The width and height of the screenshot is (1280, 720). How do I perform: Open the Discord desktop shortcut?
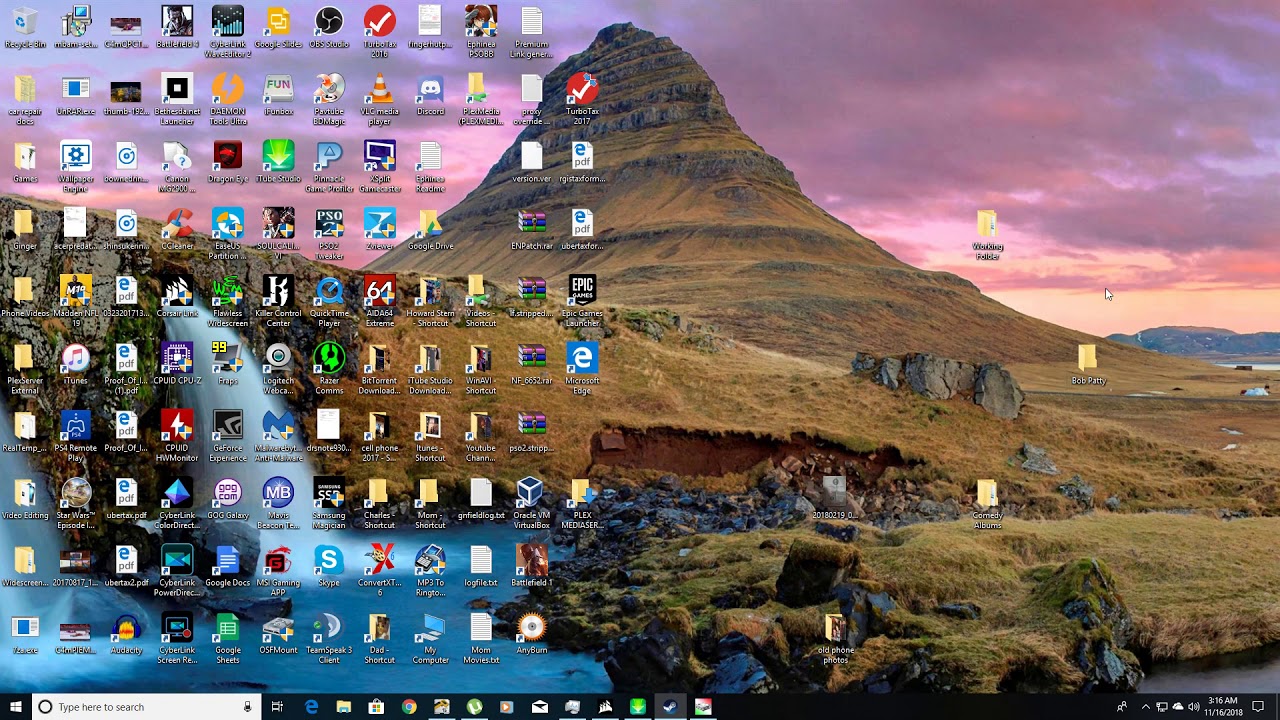click(430, 95)
